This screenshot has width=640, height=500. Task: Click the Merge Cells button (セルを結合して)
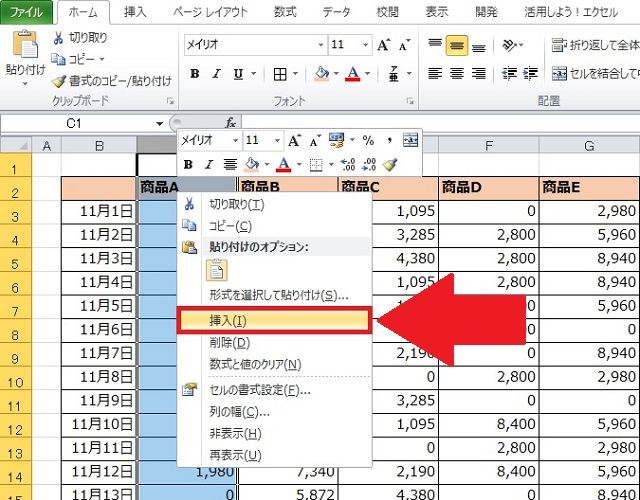(x=596, y=73)
